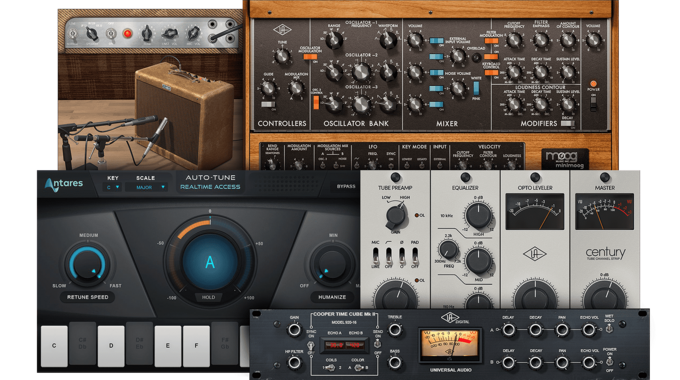Screen dimensions: 680x380
Task: Click the Minimoog Modulation Mix knob
Action: 296,88
